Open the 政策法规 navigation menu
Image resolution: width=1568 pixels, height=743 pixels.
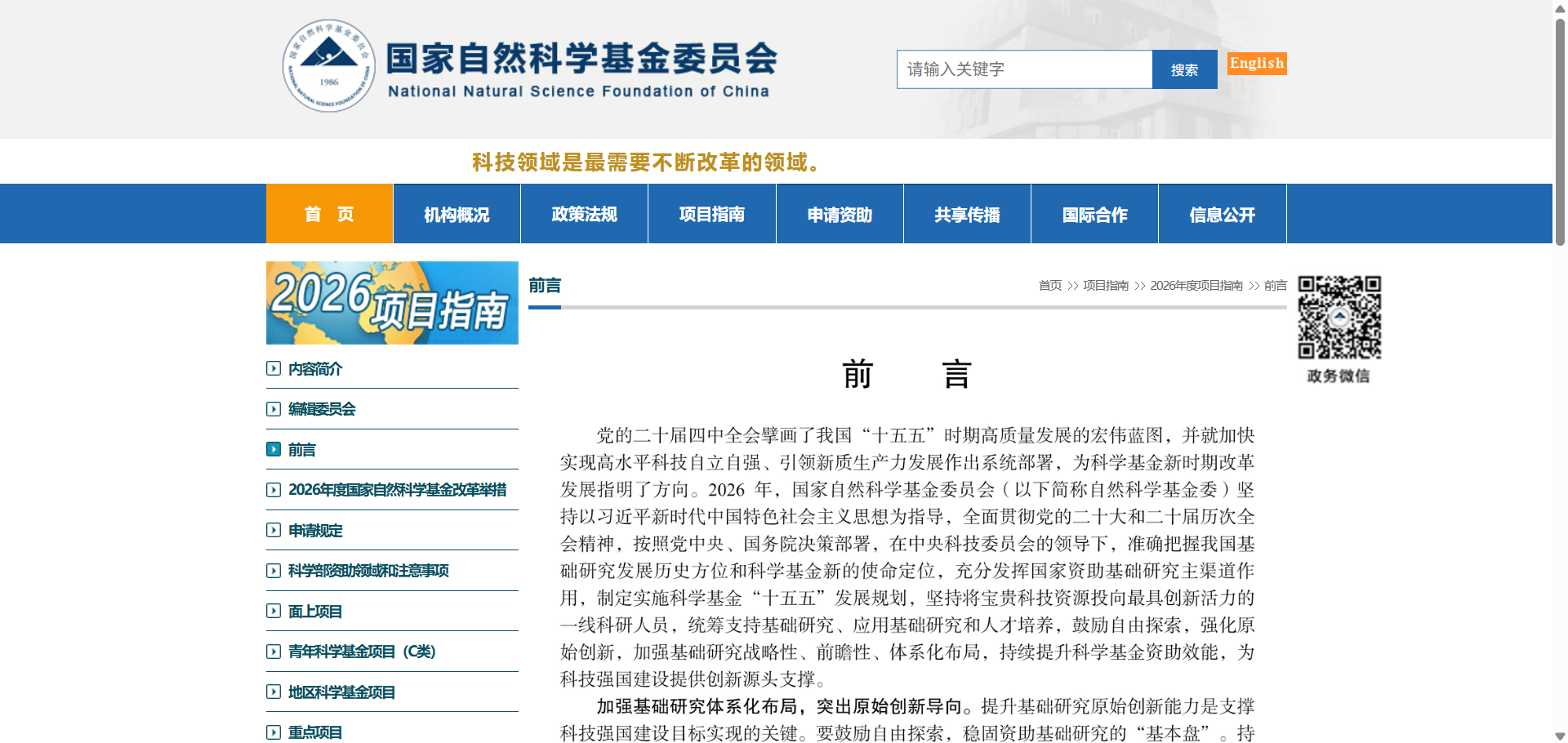[584, 214]
